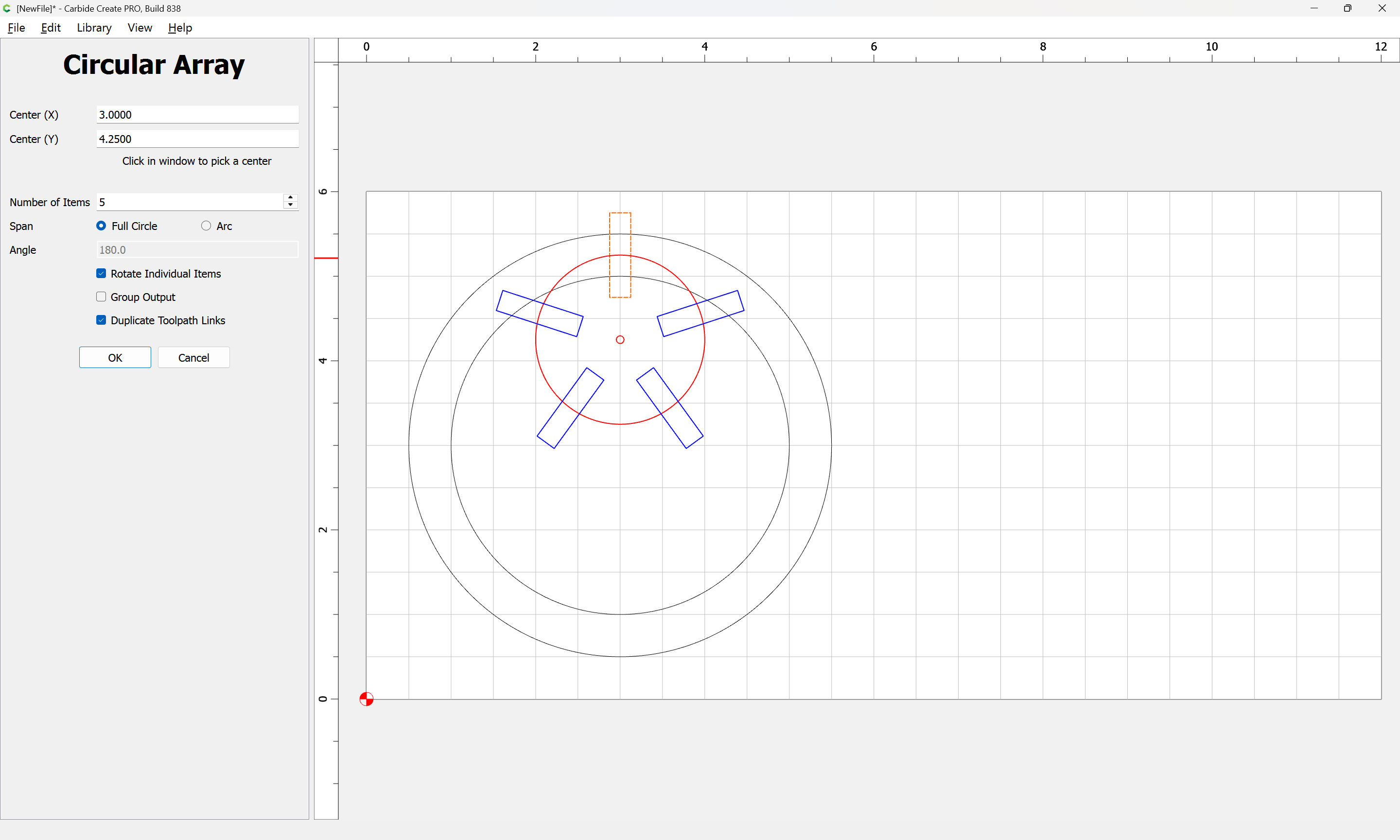
Task: Enable the Group Output checkbox
Action: (x=101, y=297)
